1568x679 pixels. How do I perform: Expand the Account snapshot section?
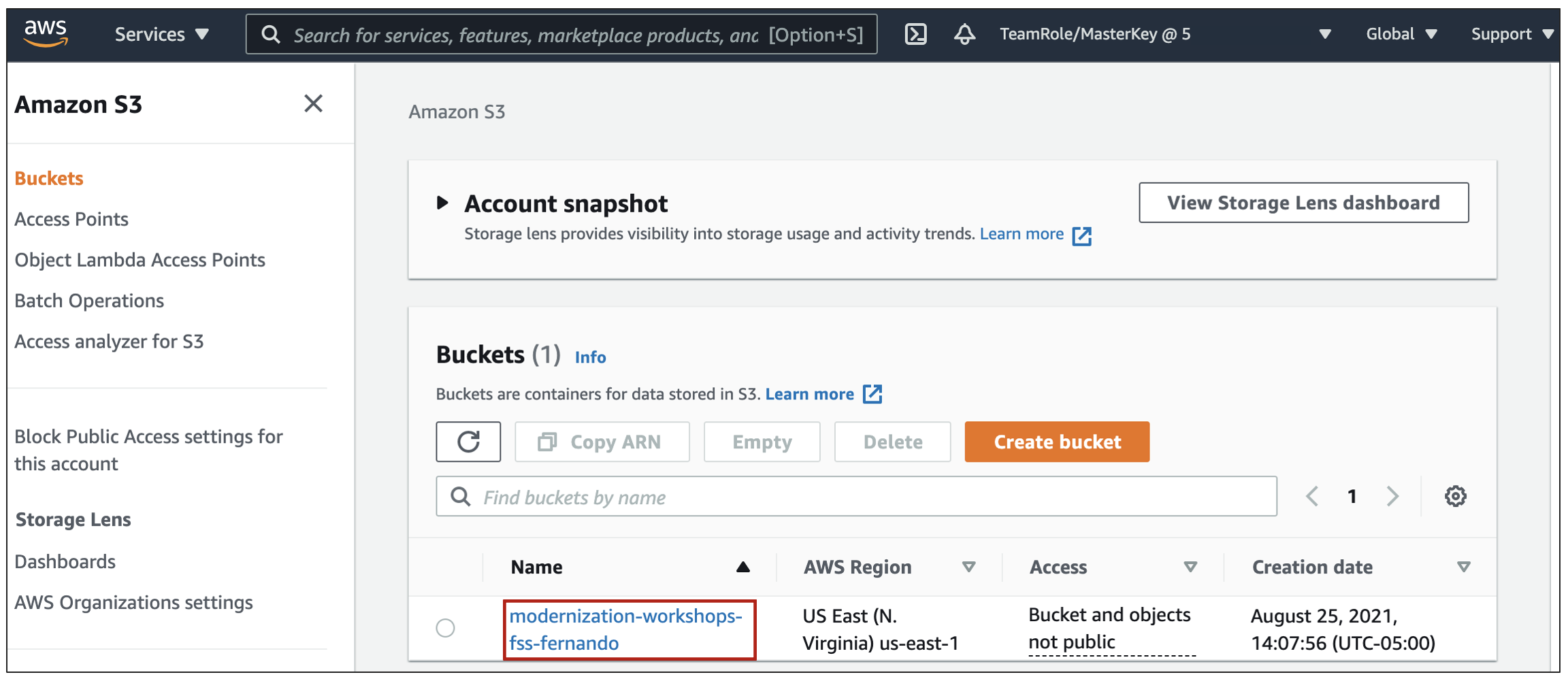click(x=442, y=202)
